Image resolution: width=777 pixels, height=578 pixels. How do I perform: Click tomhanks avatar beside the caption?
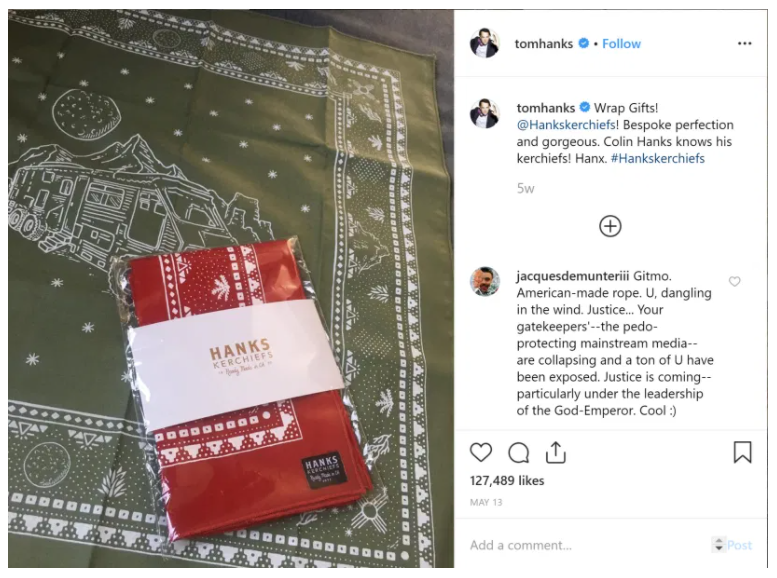click(485, 114)
